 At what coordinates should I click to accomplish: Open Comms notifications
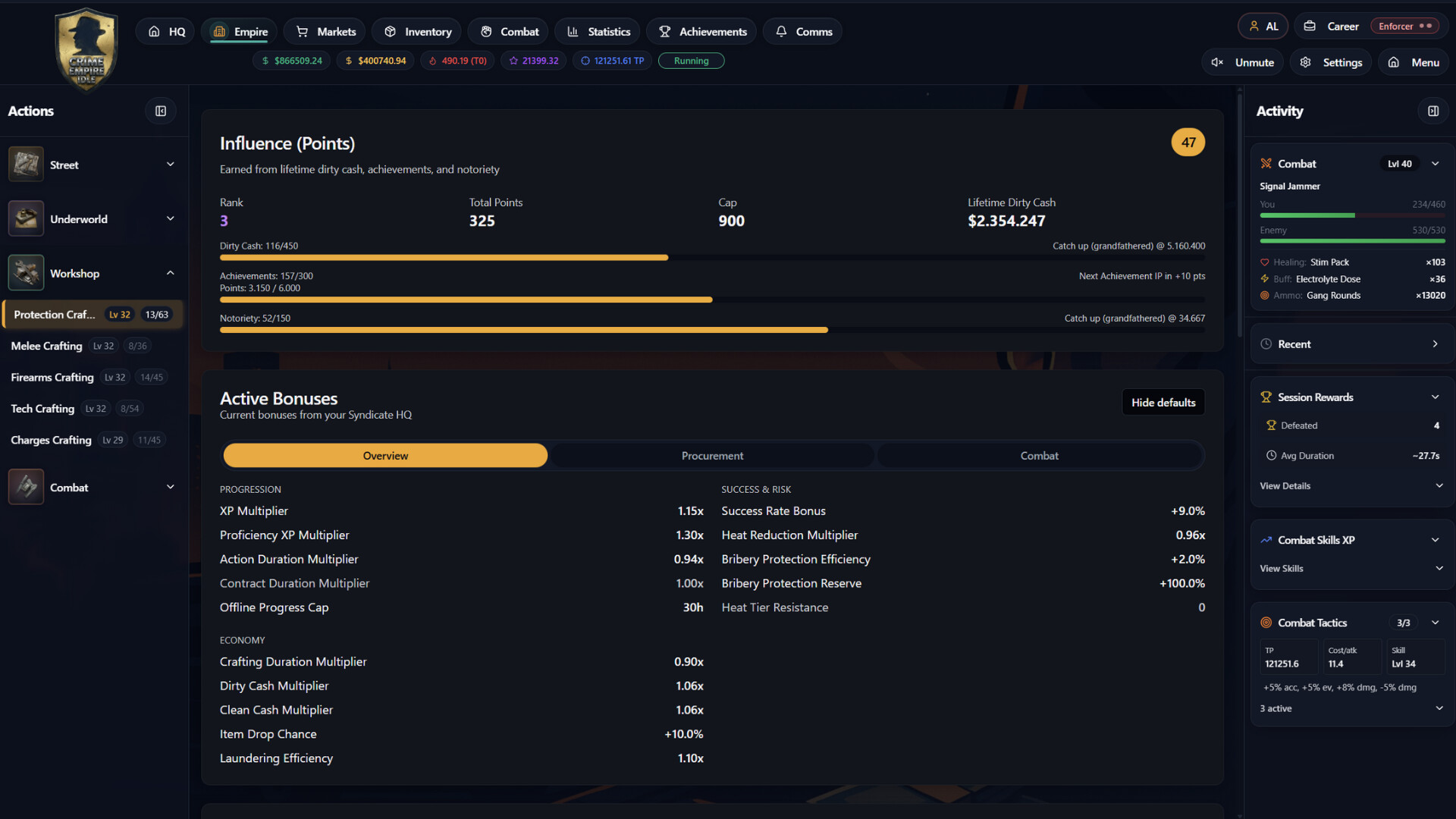802,31
